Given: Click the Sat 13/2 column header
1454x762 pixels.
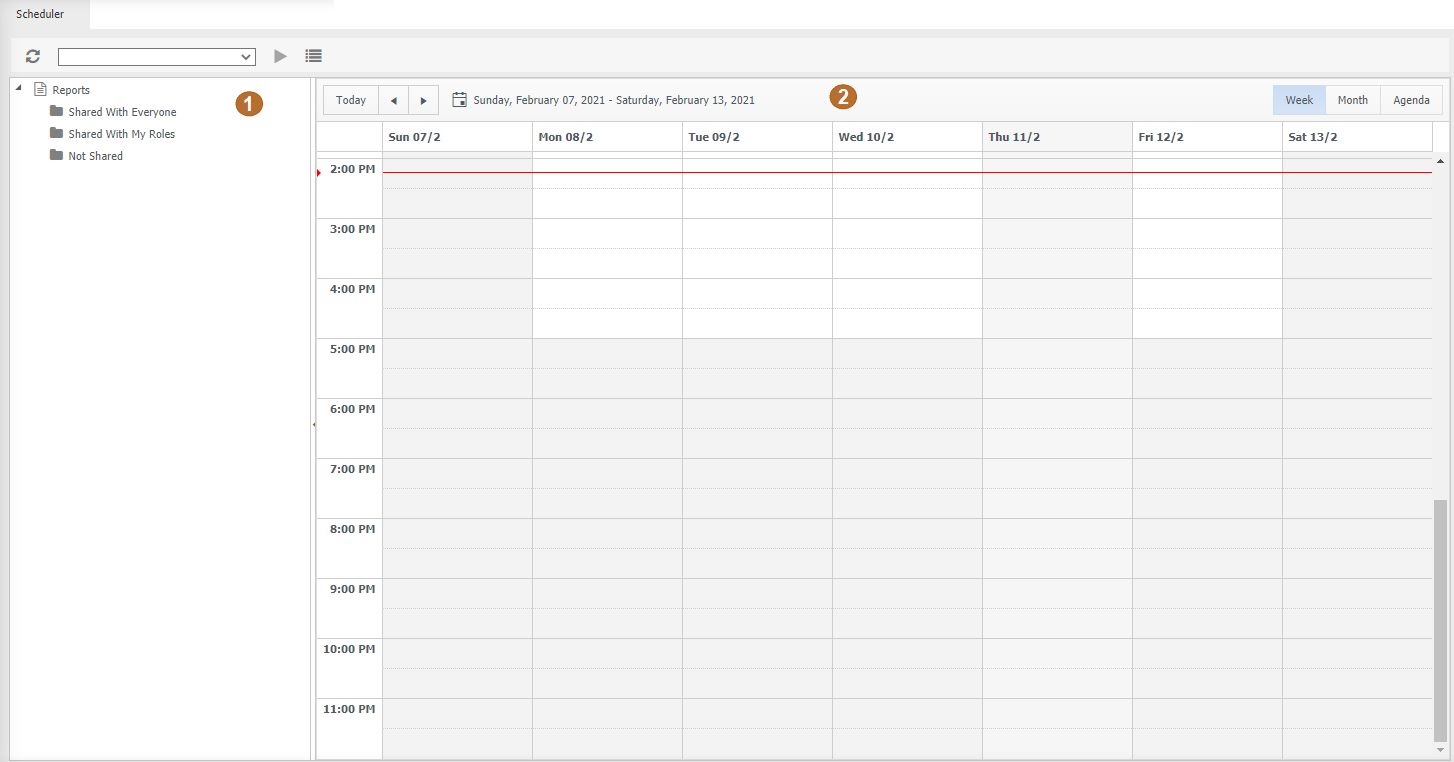Looking at the screenshot, I should click(1357, 137).
